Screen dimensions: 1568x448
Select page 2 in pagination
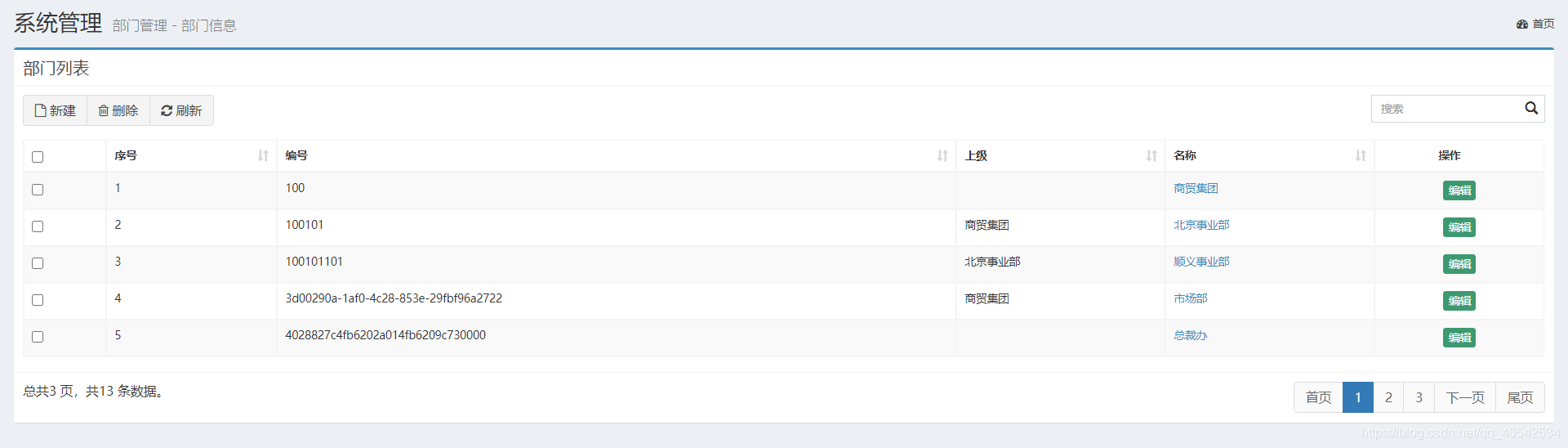point(1388,397)
